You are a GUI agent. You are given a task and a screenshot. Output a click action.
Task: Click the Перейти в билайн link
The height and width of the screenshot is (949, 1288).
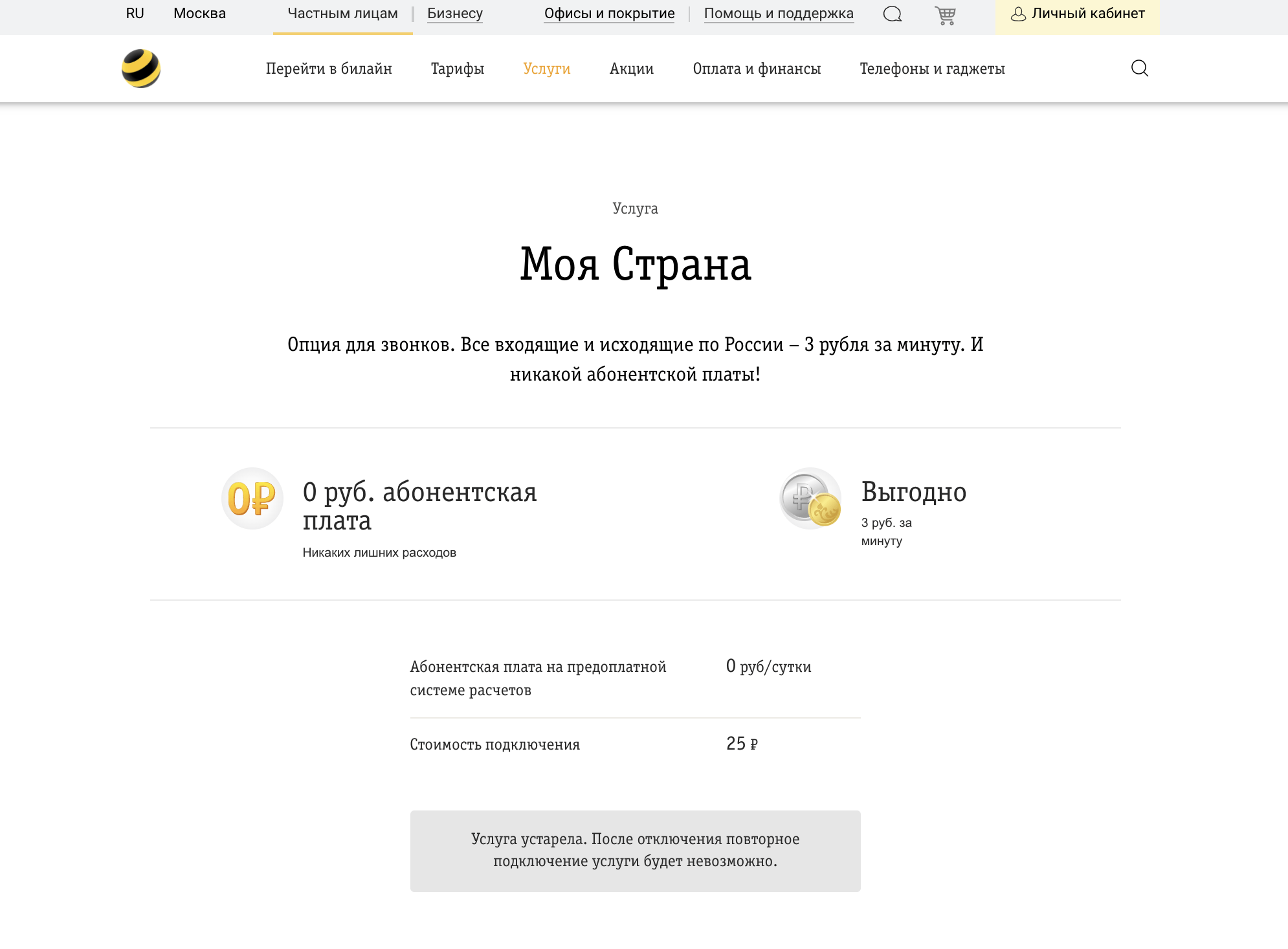click(329, 68)
